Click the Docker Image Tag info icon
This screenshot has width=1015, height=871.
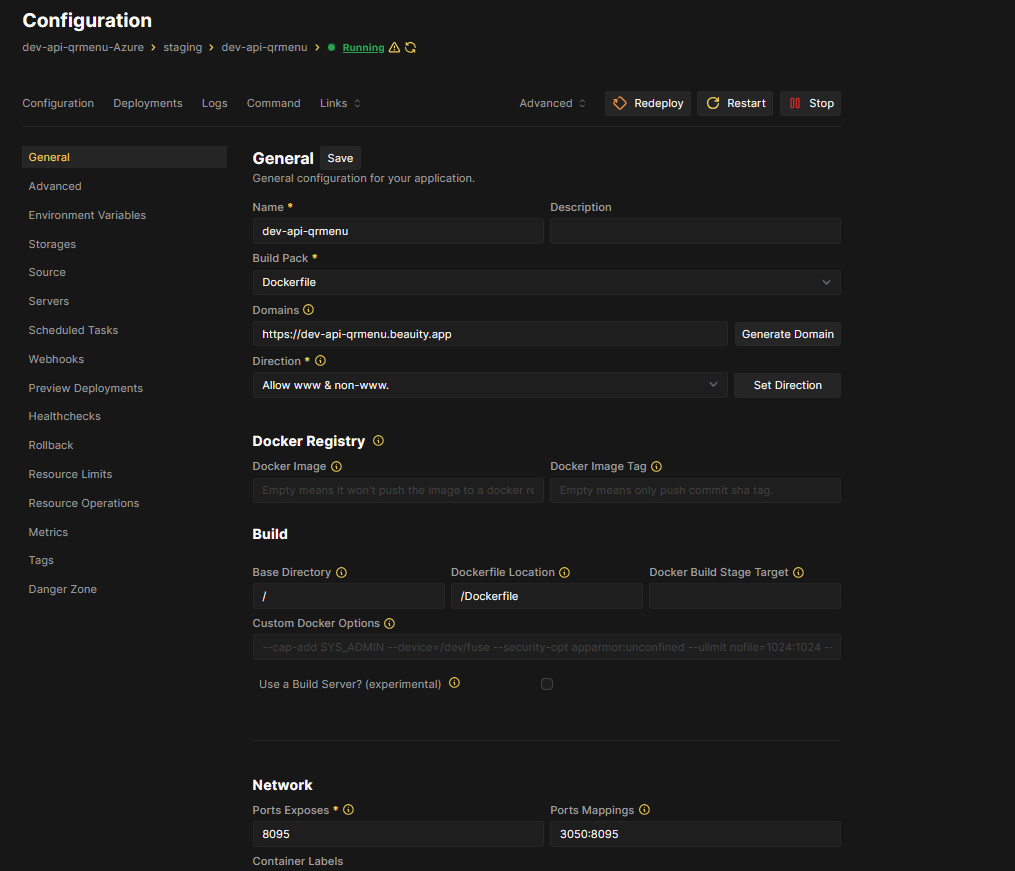pos(656,467)
